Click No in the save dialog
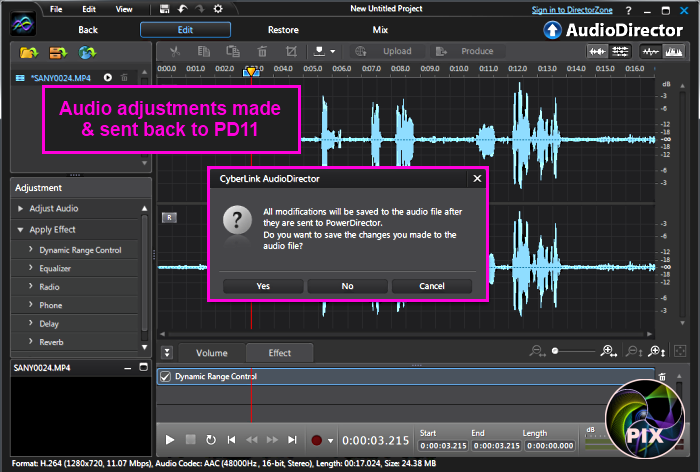Screen dimensions: 700x472 347,286
